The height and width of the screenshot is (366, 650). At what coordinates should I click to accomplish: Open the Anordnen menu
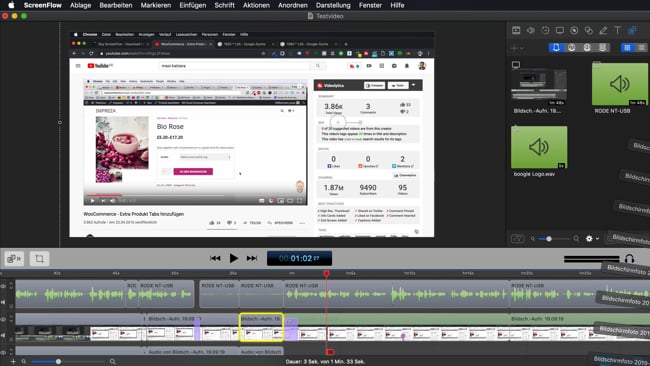click(x=293, y=5)
